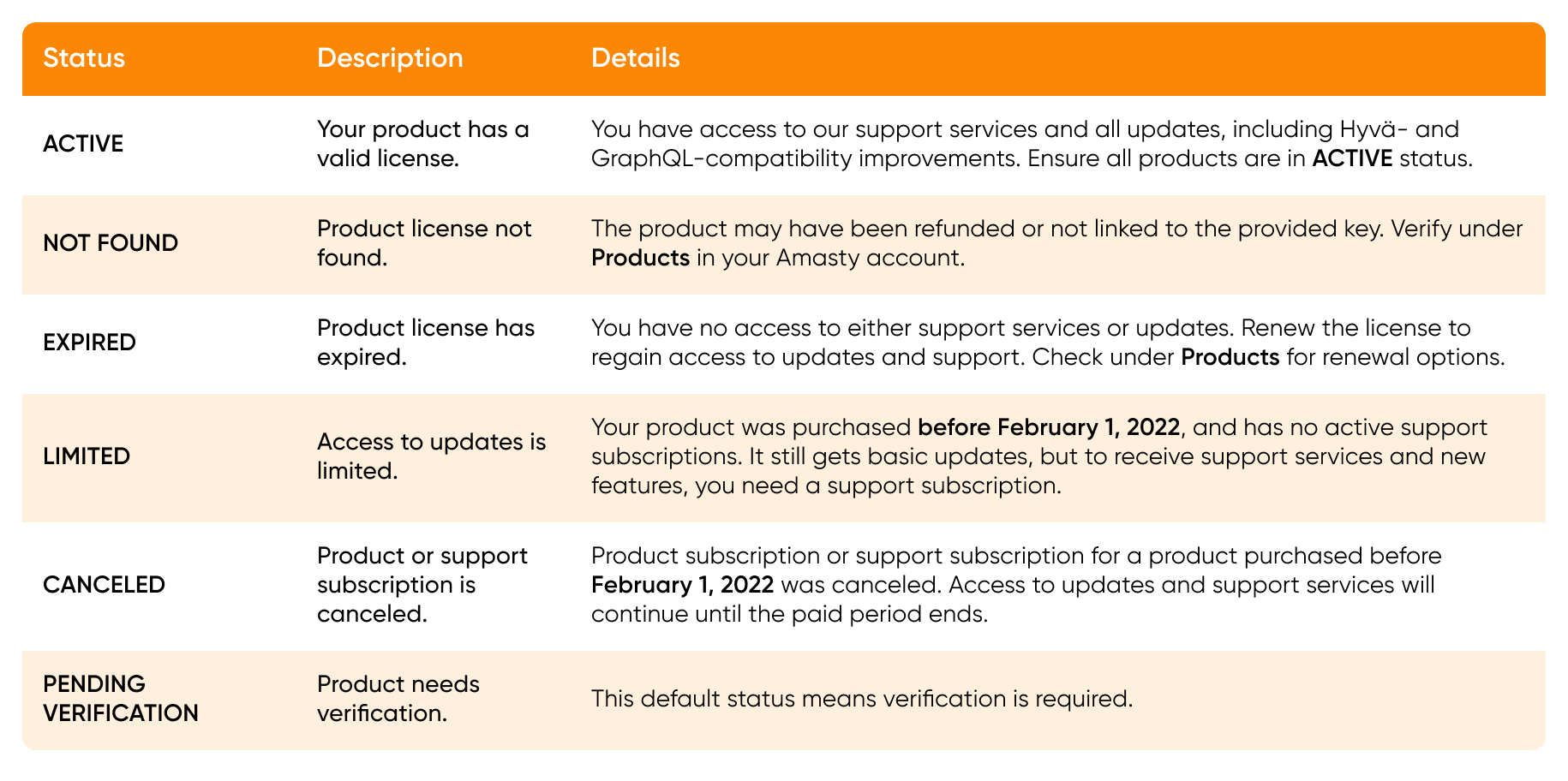Click 'Access to updates is limited' description
The height and width of the screenshot is (781, 1568).
(x=431, y=456)
